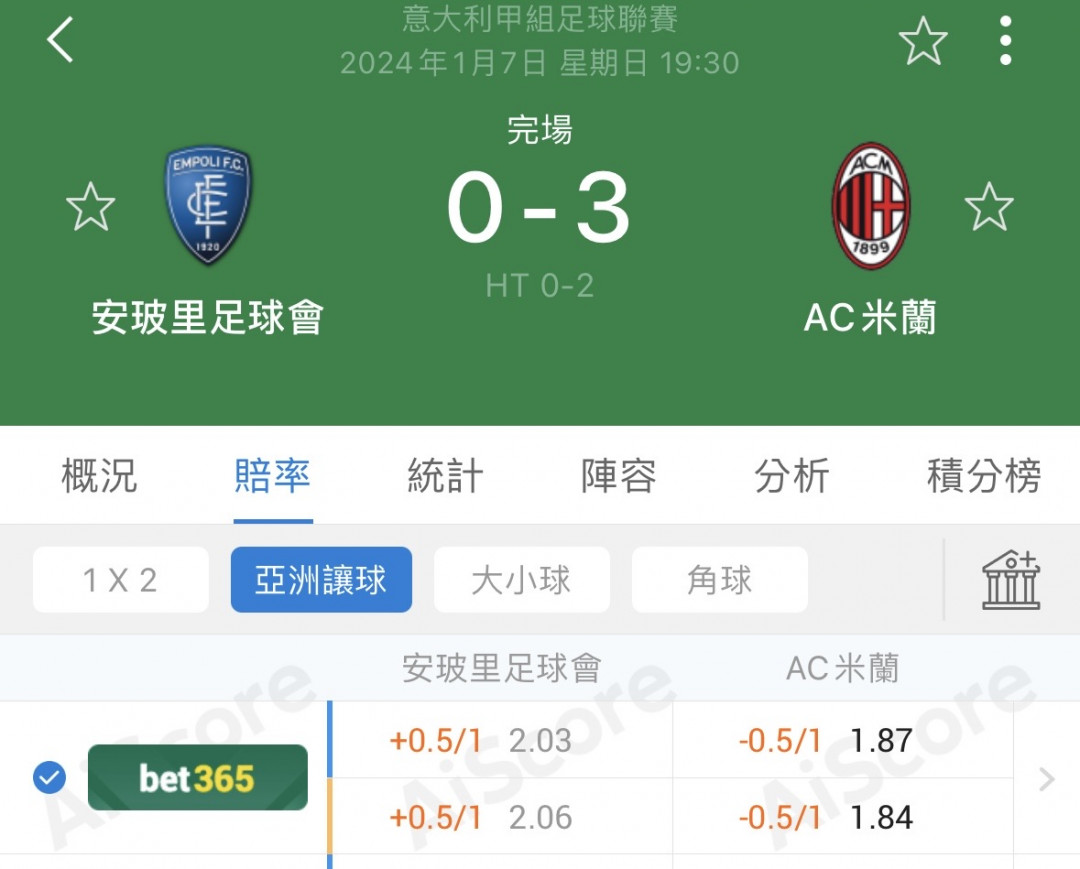Expand bet365 odds details chevron
Screen dimensions: 1080x869
(x=1046, y=779)
